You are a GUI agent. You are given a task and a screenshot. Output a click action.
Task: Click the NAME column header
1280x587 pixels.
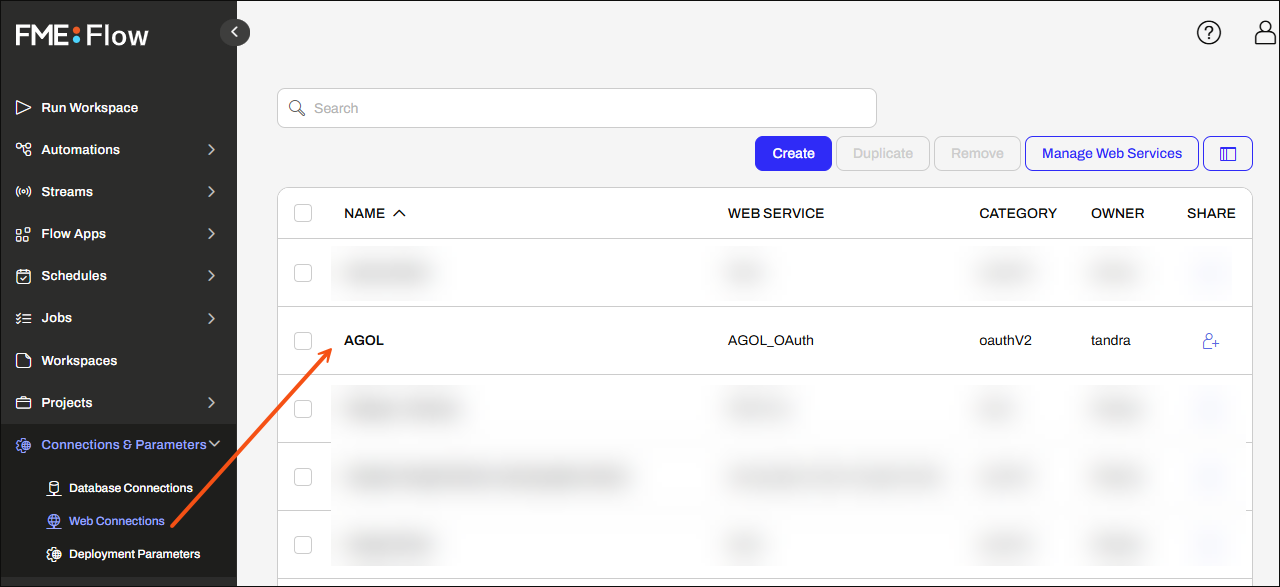pyautogui.click(x=364, y=213)
